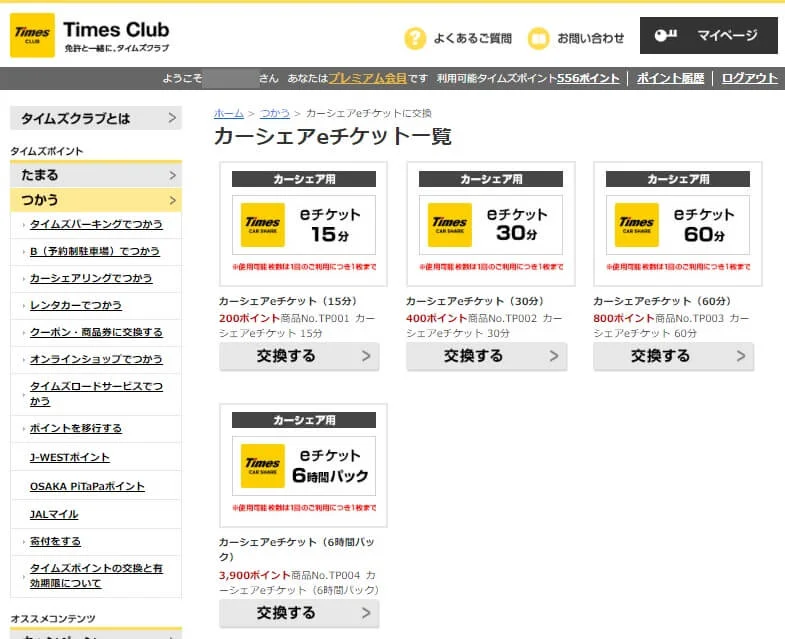Open the お問い合わせ link

[591, 39]
